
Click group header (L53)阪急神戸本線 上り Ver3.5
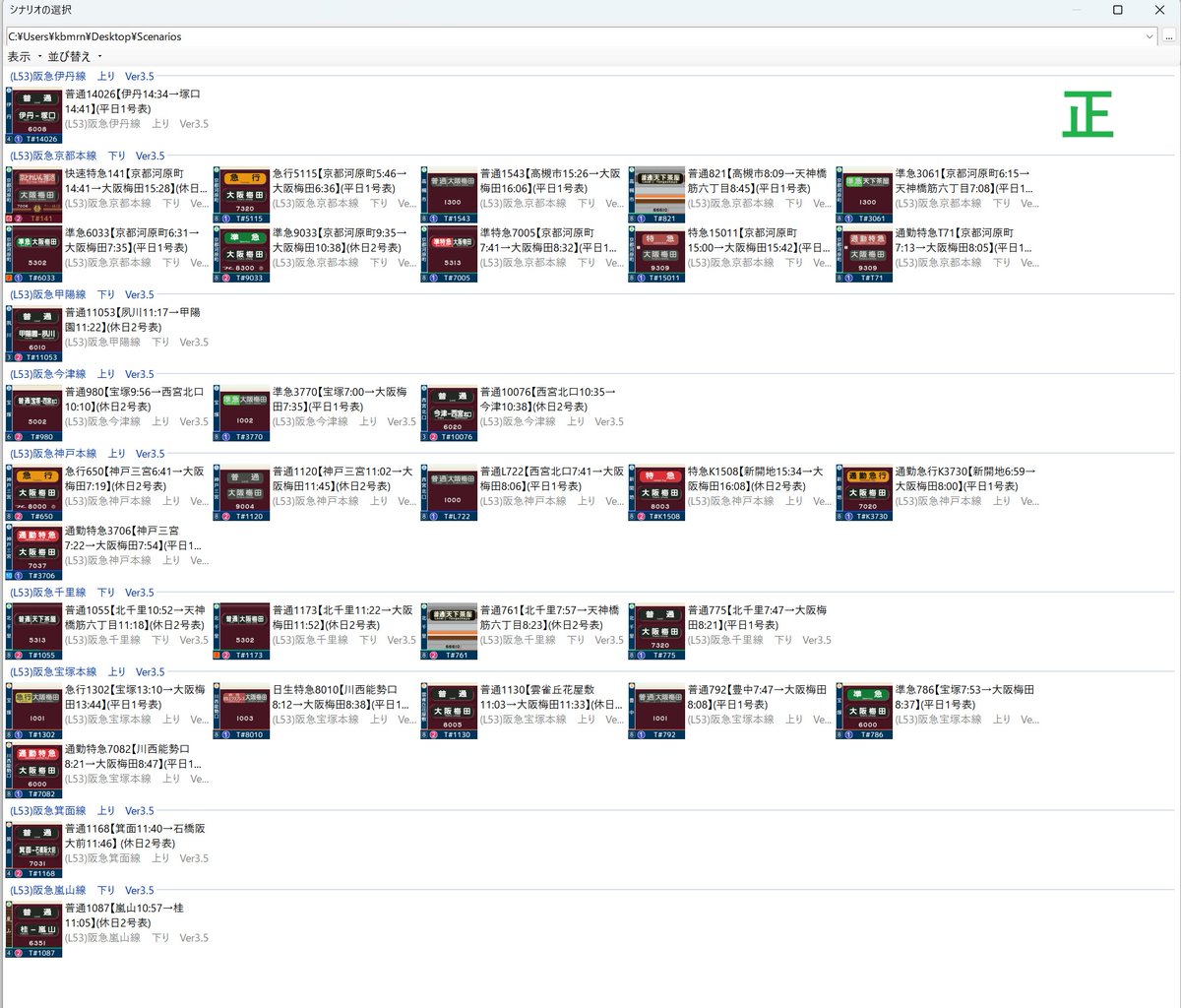pyautogui.click(x=88, y=454)
